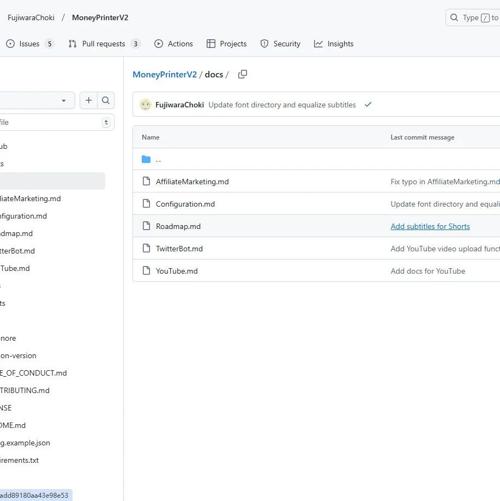Click file icon beside AffiliateMarketing.md
This screenshot has height=501, width=500.
(x=146, y=181)
